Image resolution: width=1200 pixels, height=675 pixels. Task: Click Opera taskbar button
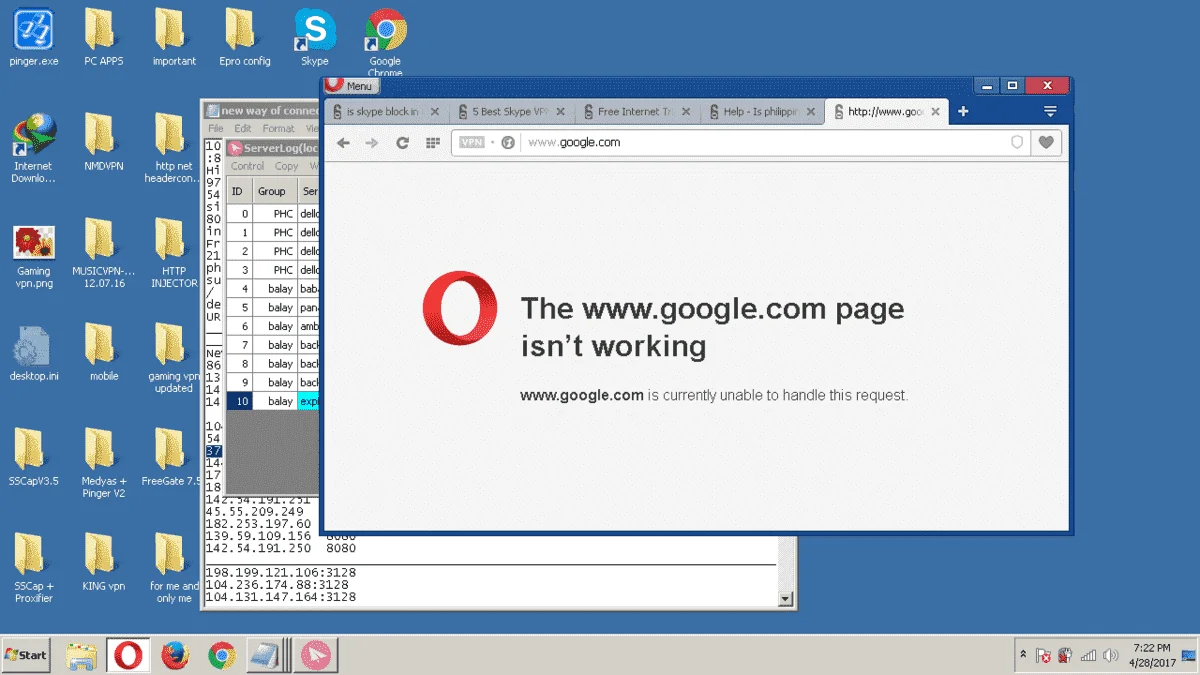128,656
